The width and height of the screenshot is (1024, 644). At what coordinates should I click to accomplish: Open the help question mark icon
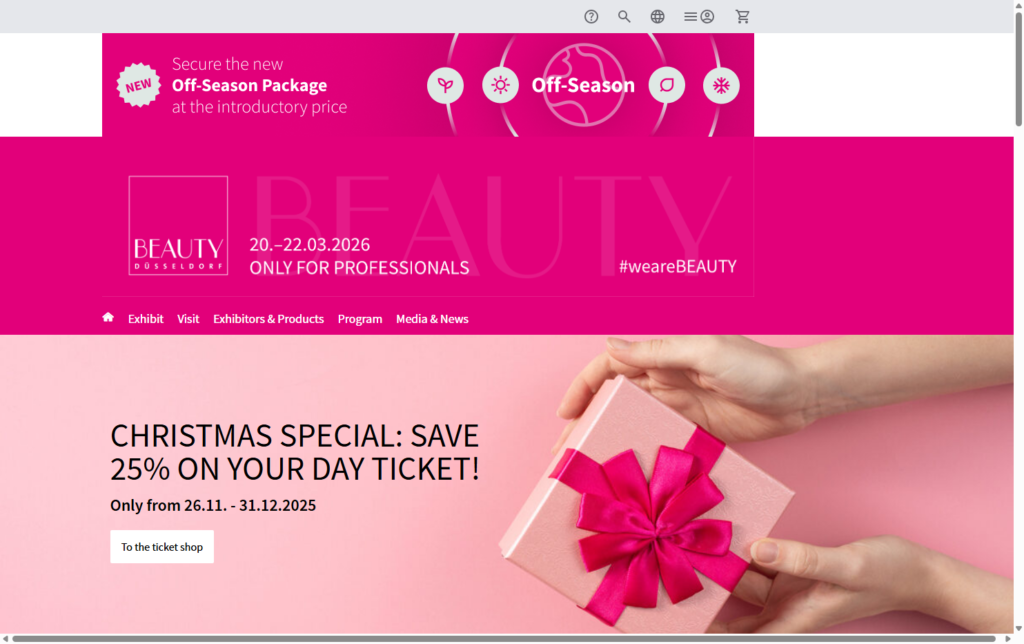pyautogui.click(x=591, y=17)
